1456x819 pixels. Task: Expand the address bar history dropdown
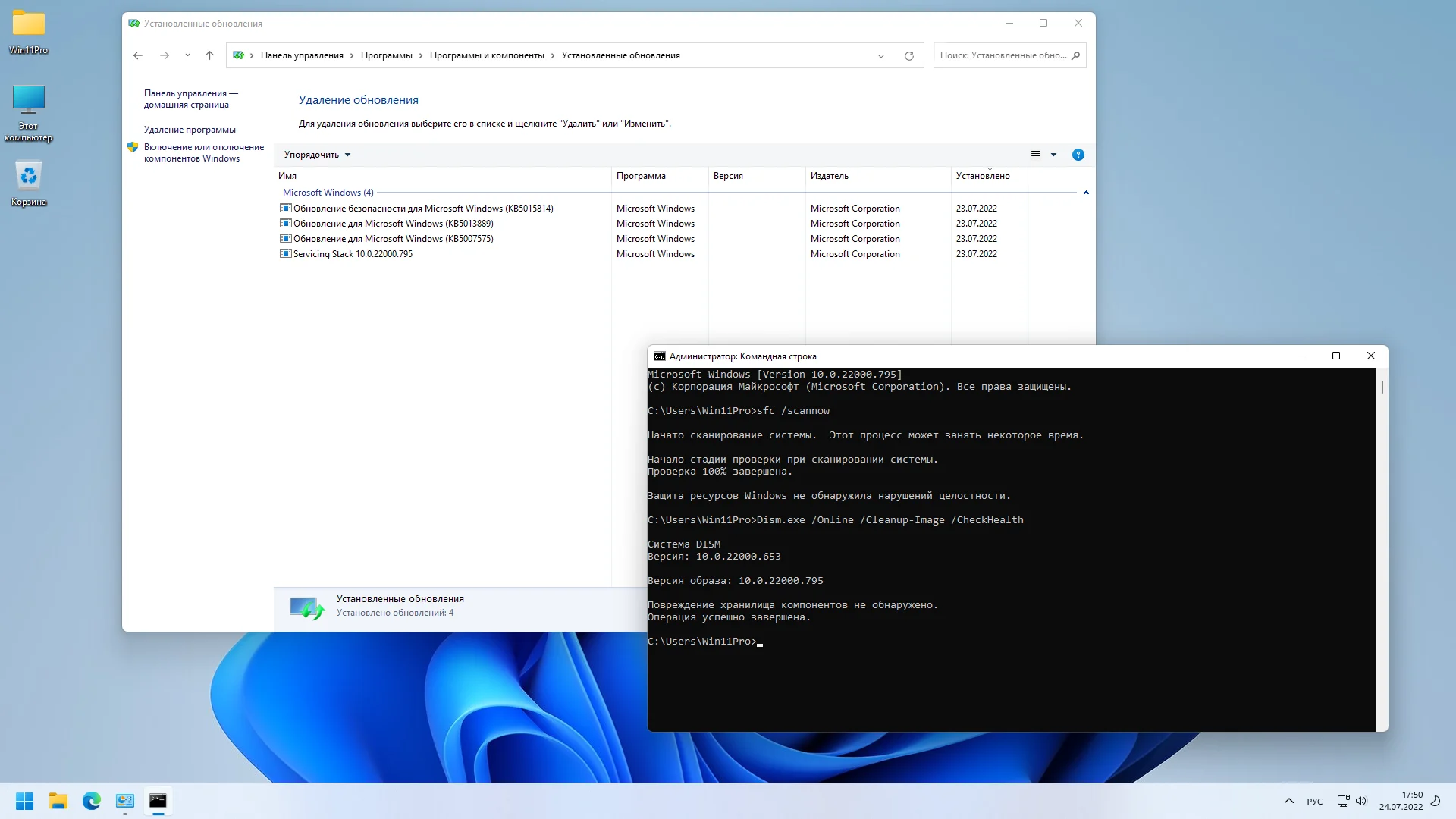[880, 55]
